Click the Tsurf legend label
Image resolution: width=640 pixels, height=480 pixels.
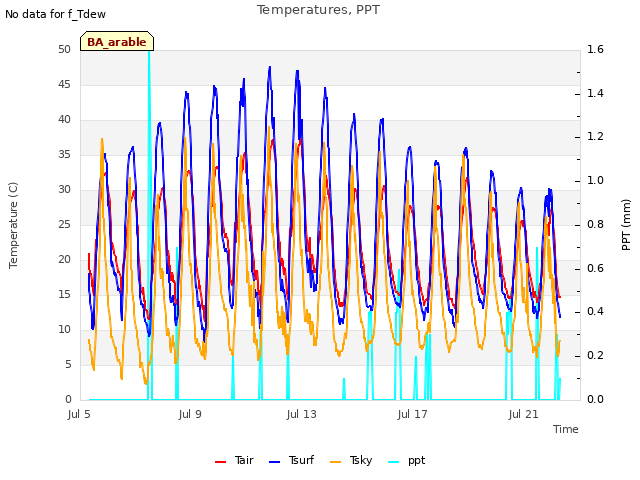pos(301,460)
